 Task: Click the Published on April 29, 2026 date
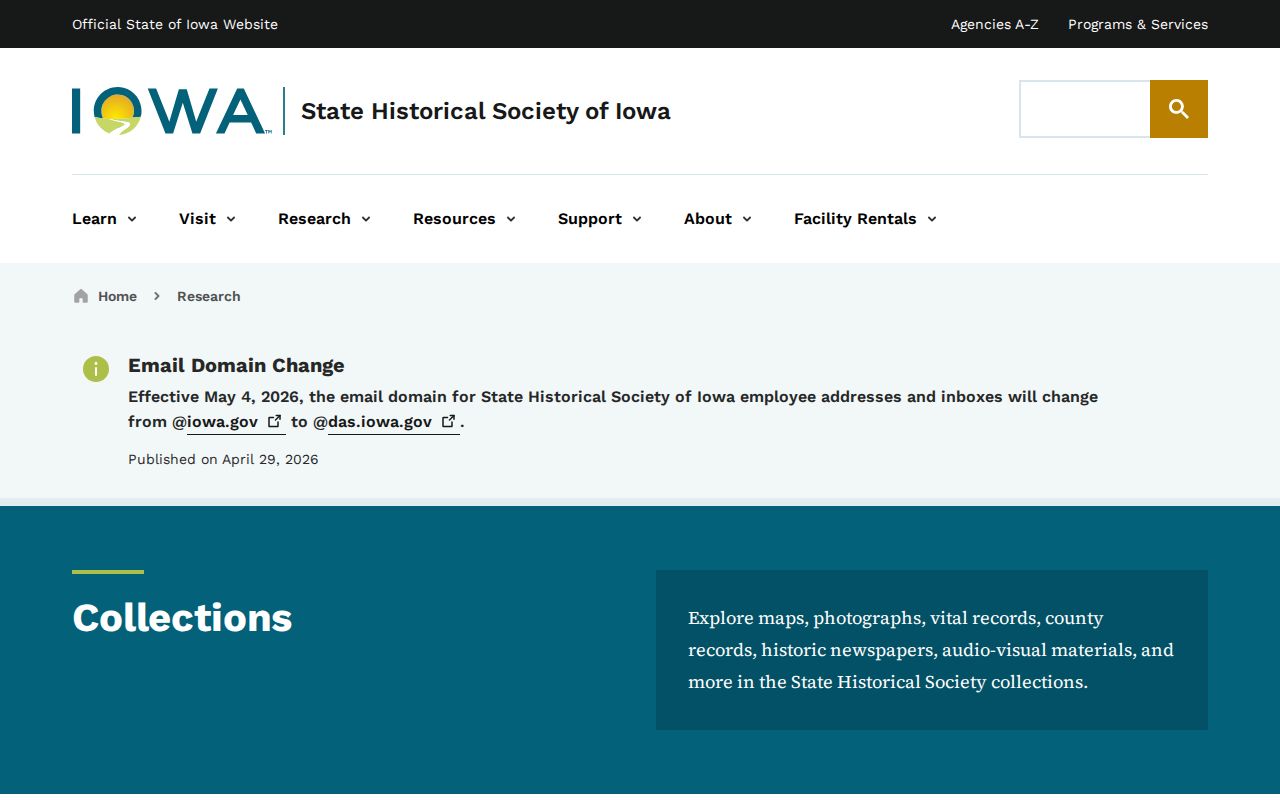pos(223,459)
